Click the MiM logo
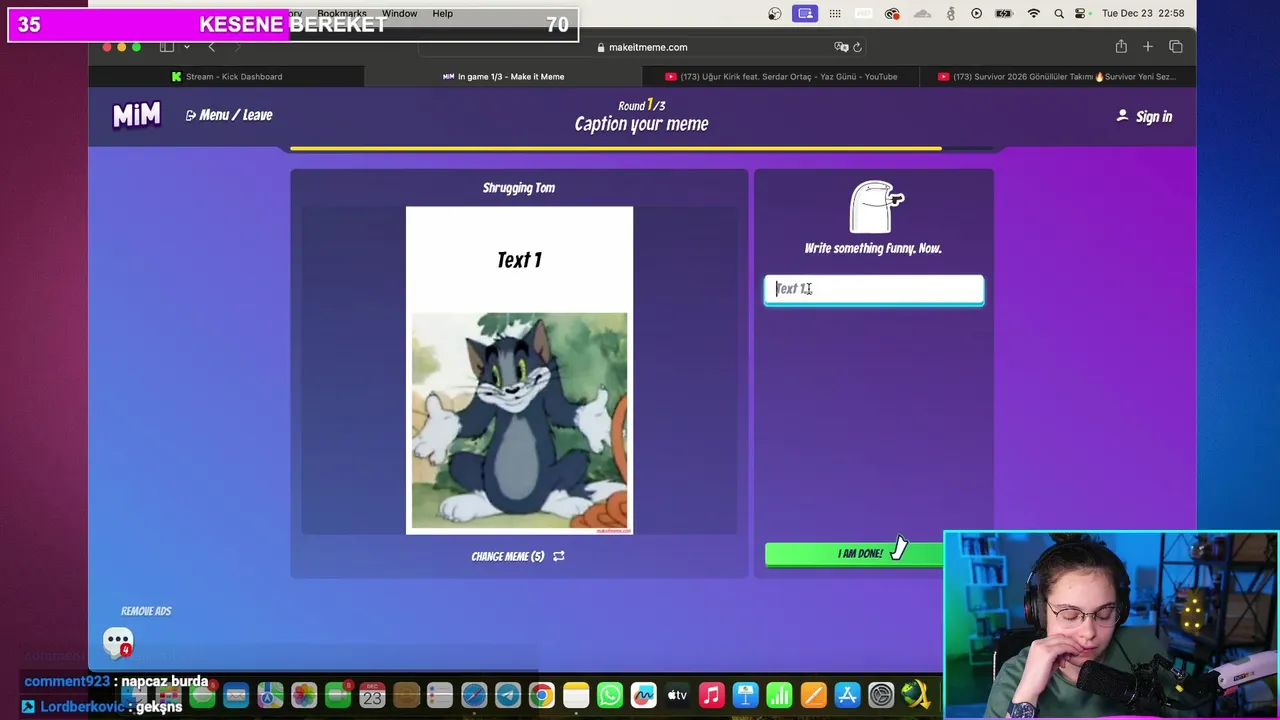This screenshot has height=720, width=1280. (136, 115)
